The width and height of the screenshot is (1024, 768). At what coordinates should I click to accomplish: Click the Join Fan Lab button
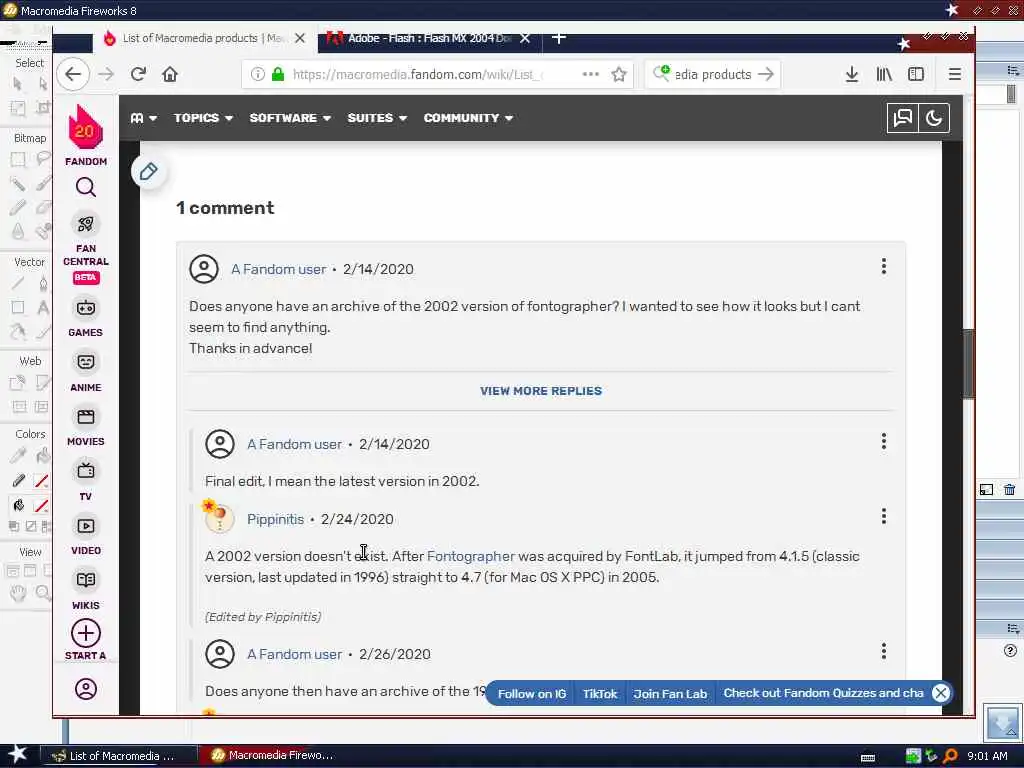point(670,694)
